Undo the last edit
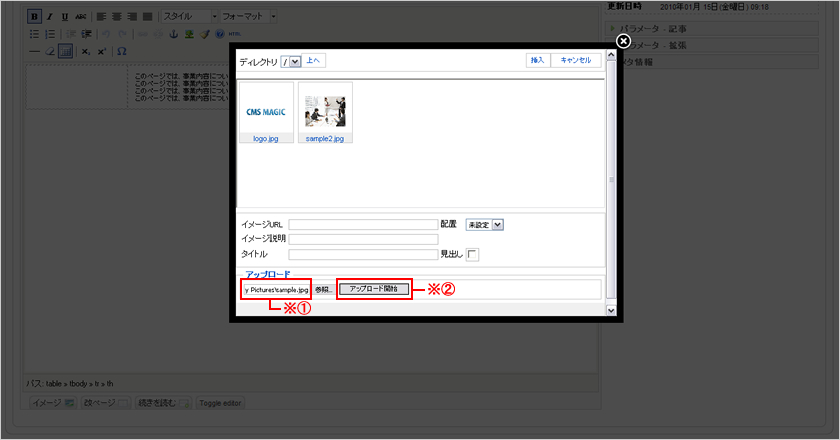This screenshot has width=840, height=440. [106, 34]
